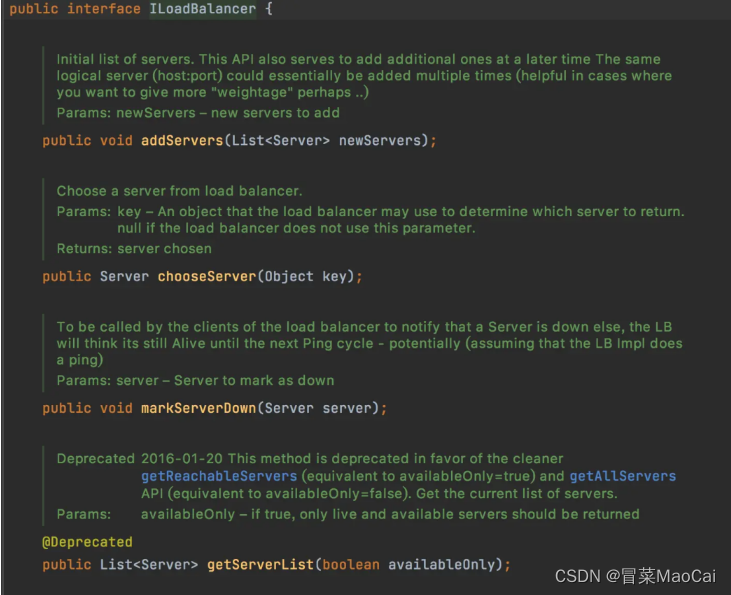Click the newServers parameter in addServers
Image resolution: width=731 pixels, height=595 pixels.
pos(379,141)
